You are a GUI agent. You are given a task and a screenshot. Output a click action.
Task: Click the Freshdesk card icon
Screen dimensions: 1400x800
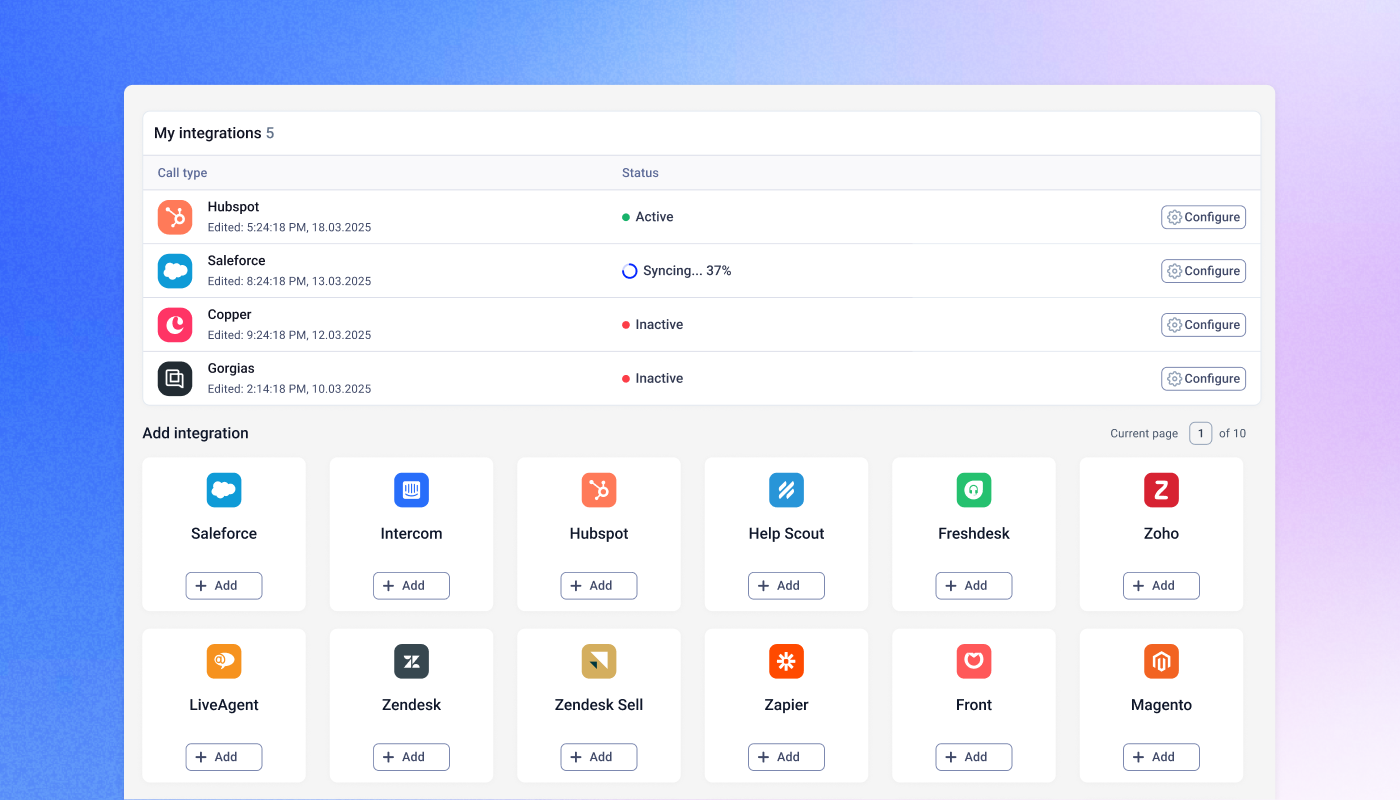[x=974, y=490]
